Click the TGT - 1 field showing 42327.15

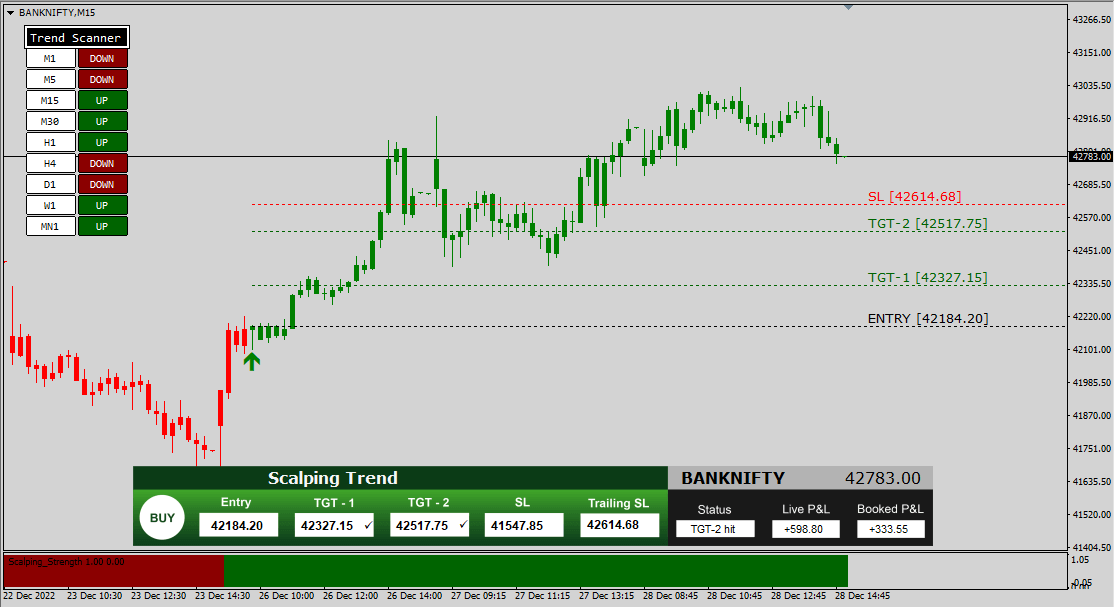[x=334, y=525]
